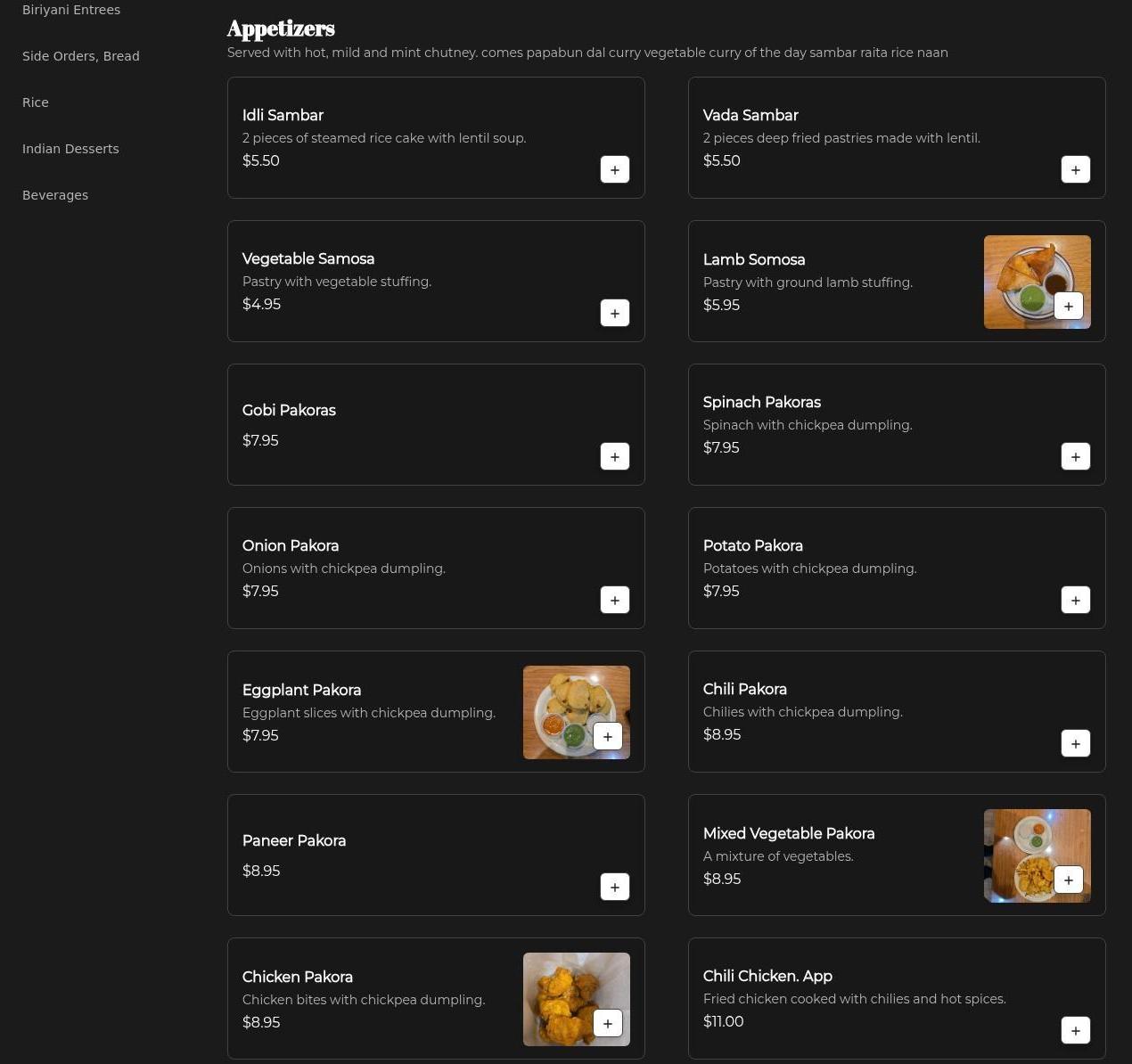Viewport: 1132px width, 1064px height.
Task: Add Chili Pakora to the cart
Action: 1075,743
